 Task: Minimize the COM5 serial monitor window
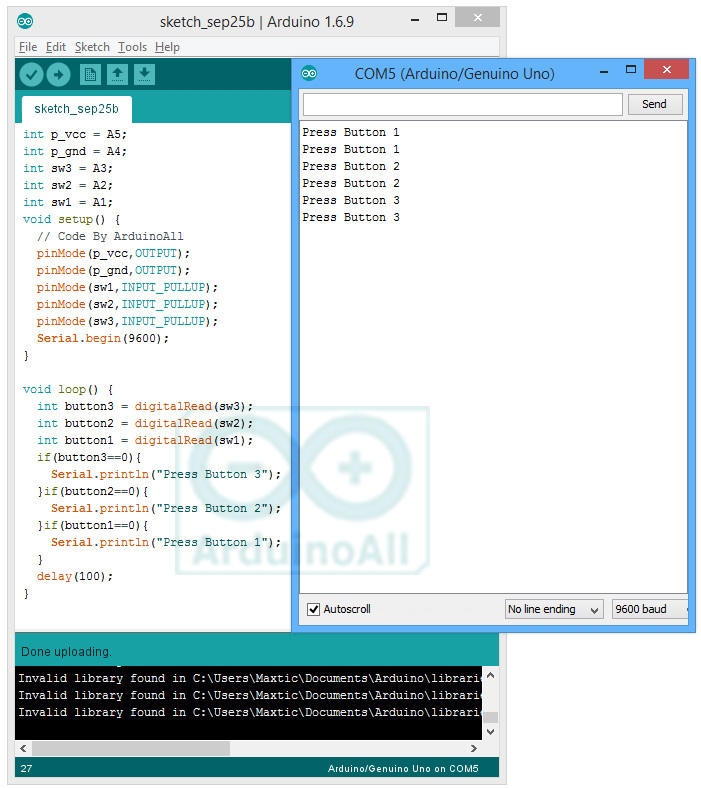click(x=604, y=71)
